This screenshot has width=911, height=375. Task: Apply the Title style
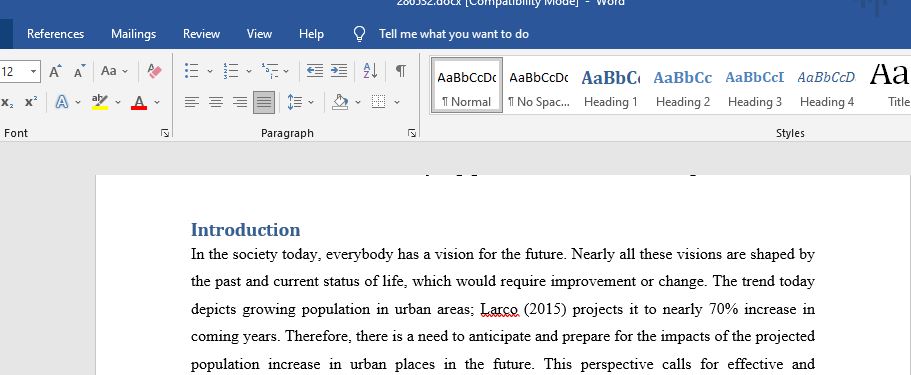pyautogui.click(x=889, y=85)
